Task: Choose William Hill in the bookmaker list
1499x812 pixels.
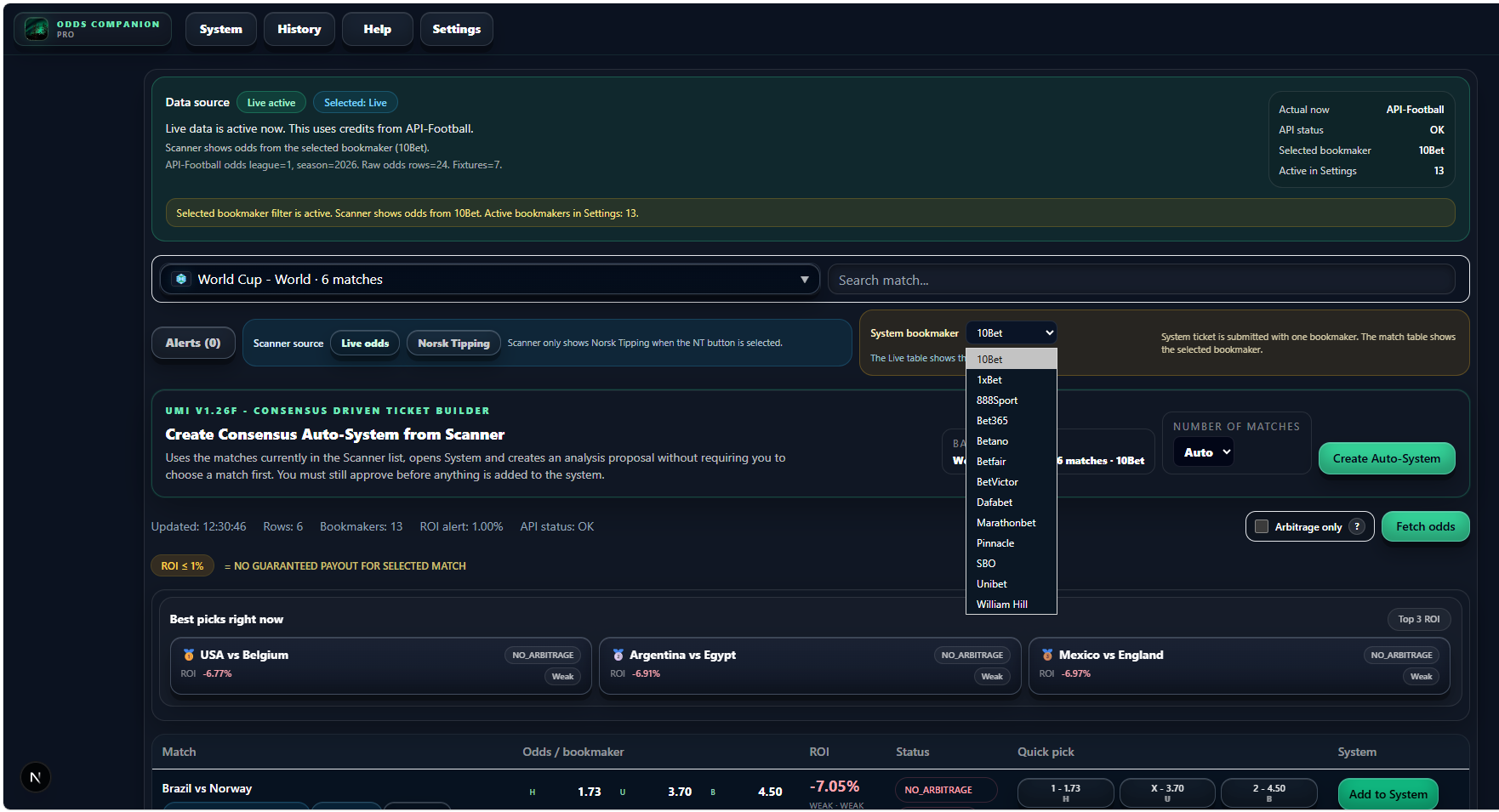Action: [1012, 605]
